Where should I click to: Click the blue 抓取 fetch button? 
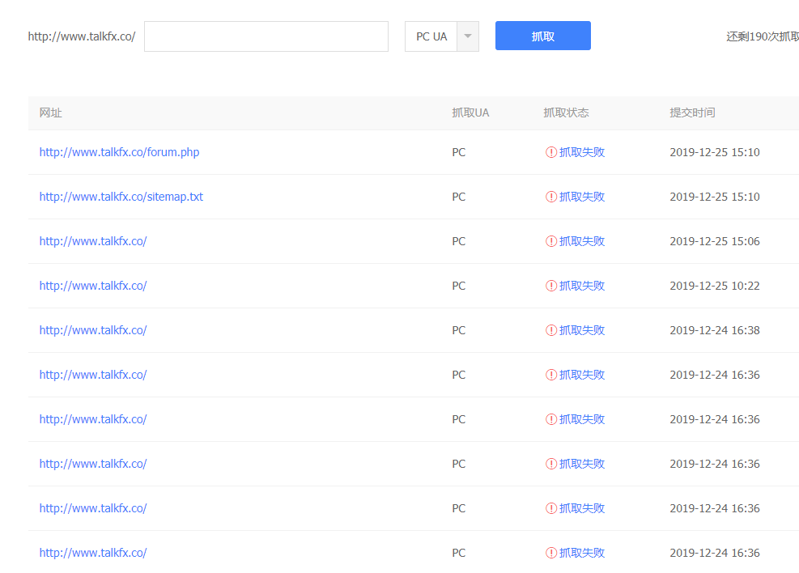[543, 36]
